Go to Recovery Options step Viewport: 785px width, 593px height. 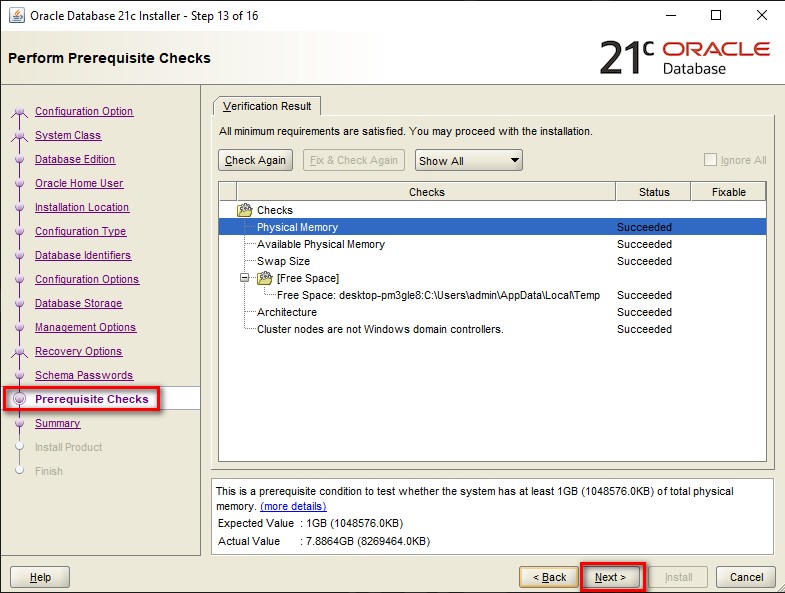click(x=79, y=352)
